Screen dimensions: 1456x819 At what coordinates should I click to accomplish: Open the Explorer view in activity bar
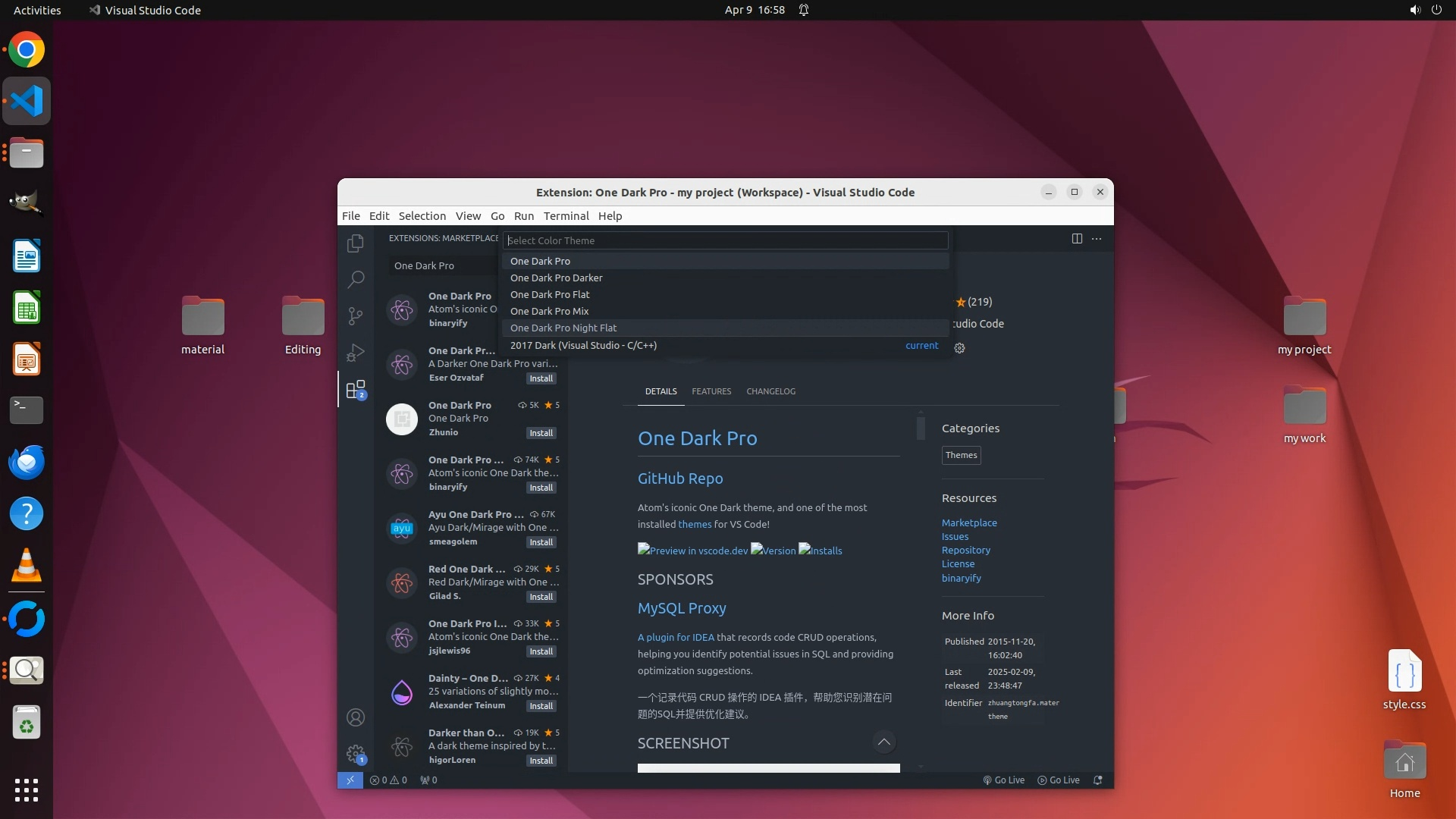pyautogui.click(x=356, y=243)
